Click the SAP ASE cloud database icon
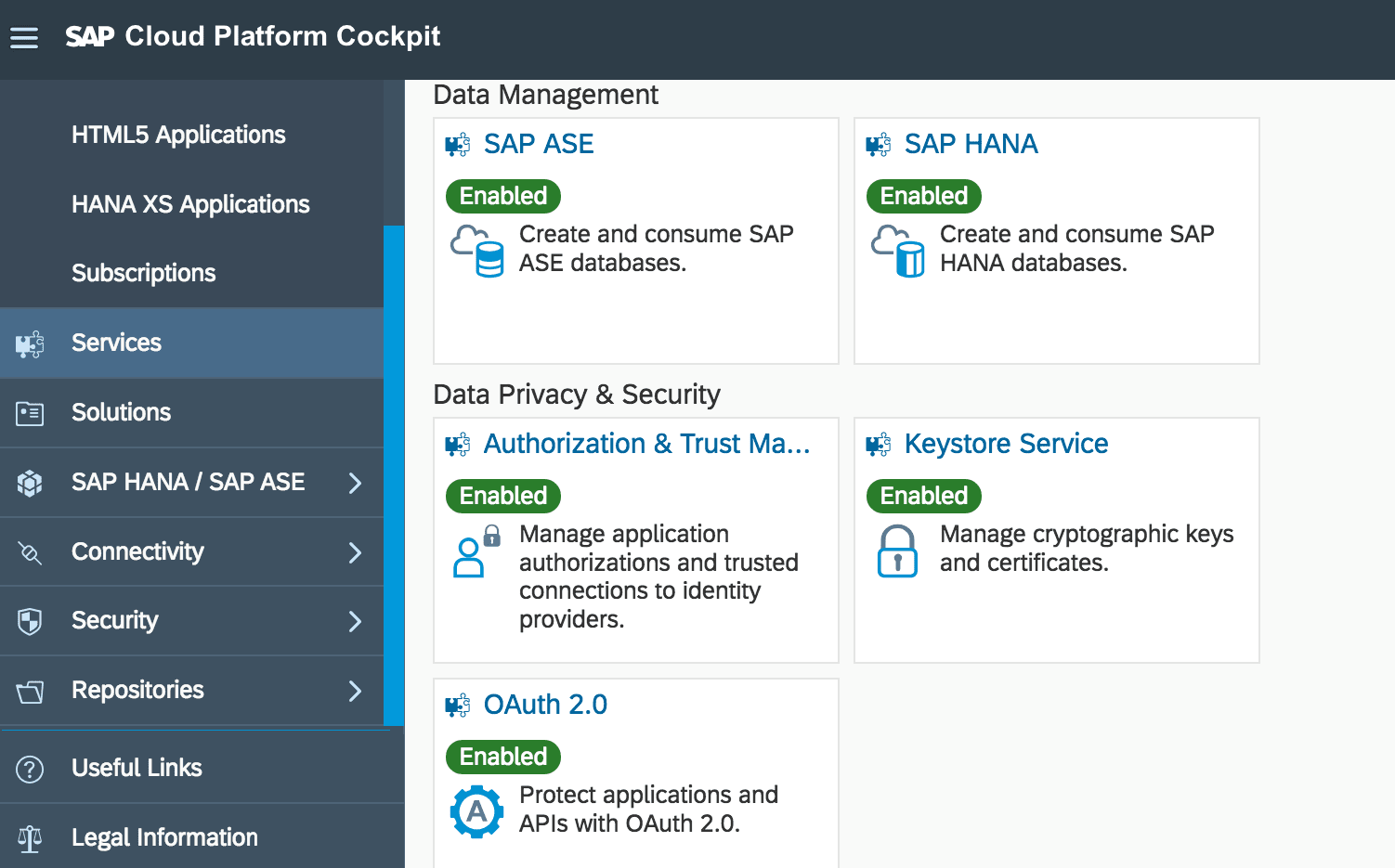The height and width of the screenshot is (868, 1395). (x=477, y=252)
